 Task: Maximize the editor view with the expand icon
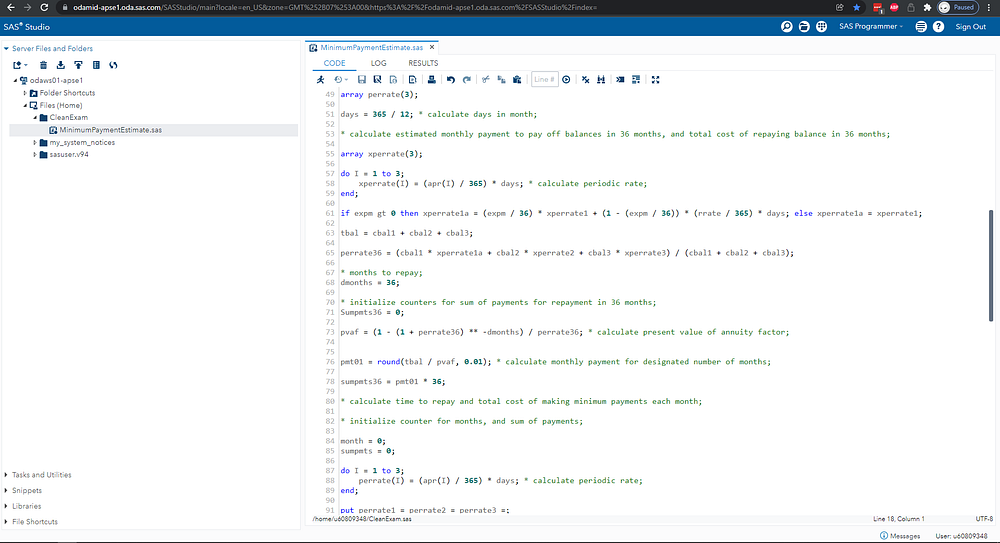[655, 79]
